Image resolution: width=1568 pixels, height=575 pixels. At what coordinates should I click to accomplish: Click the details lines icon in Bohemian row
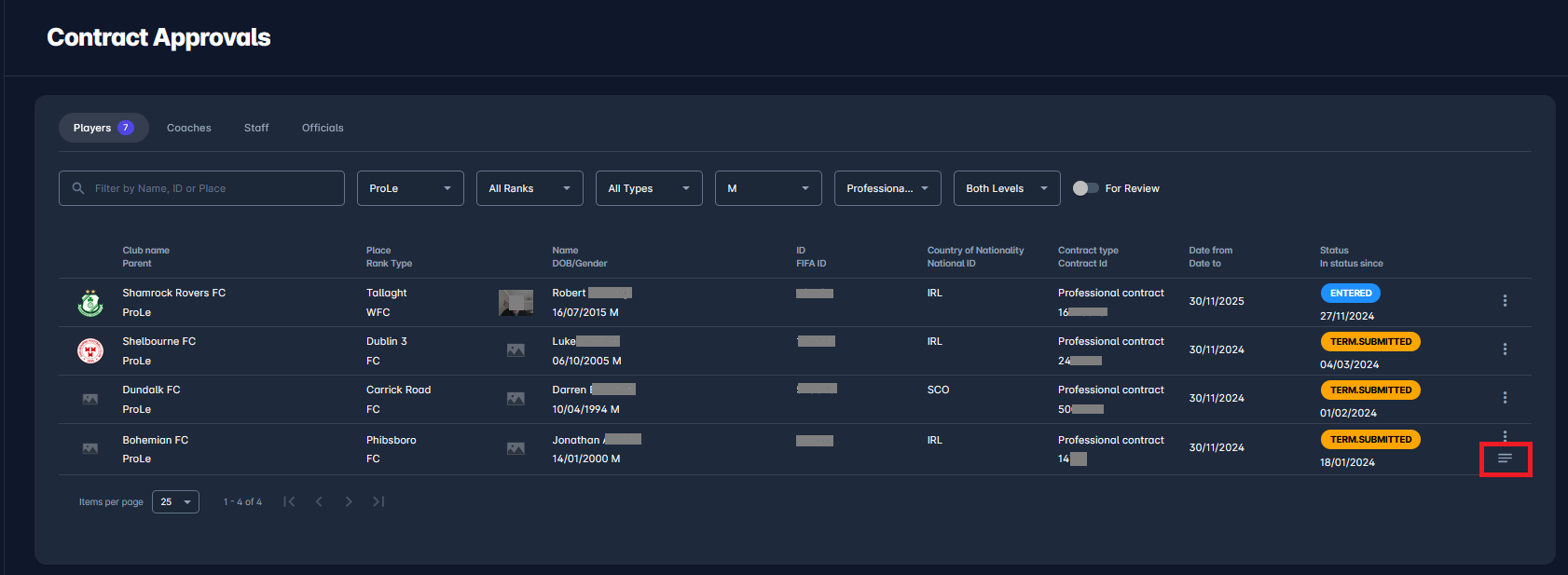click(x=1505, y=459)
